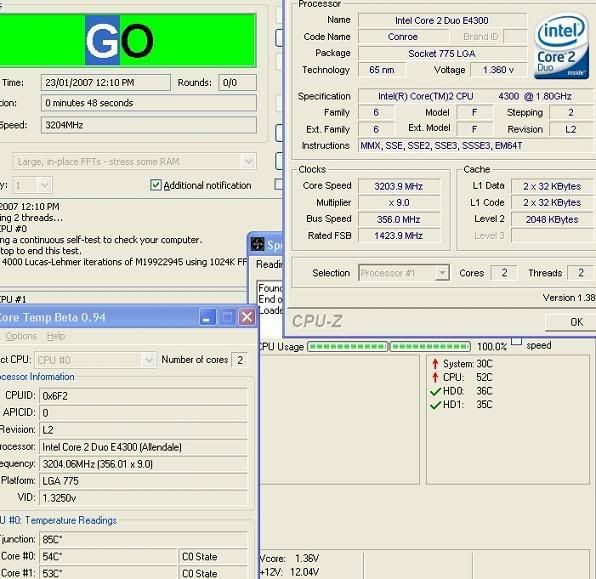Click the red arrow beside CPU 52C
Image resolution: width=596 pixels, height=579 pixels.
coord(435,377)
